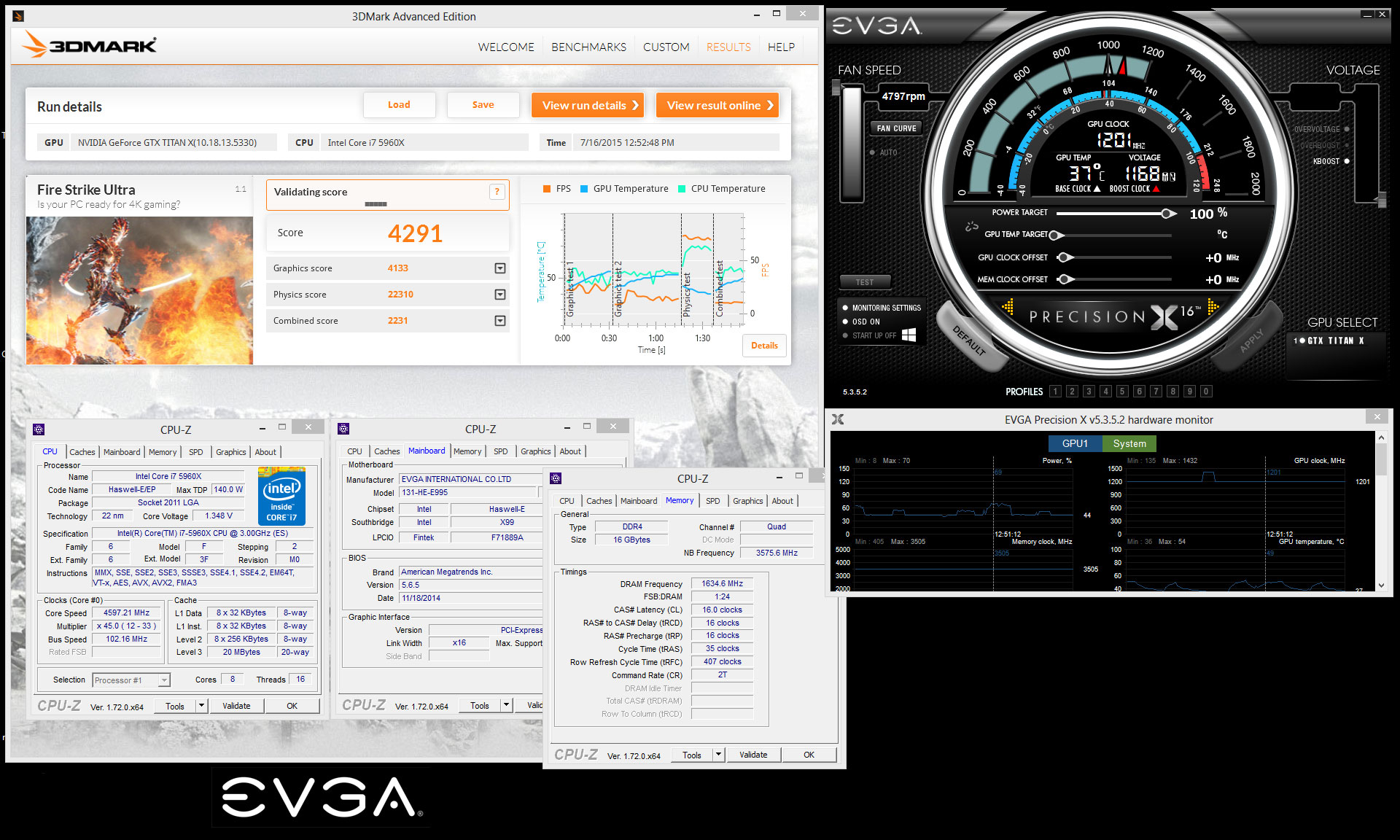
Task: Toggle the KBoost option
Action: [1346, 161]
